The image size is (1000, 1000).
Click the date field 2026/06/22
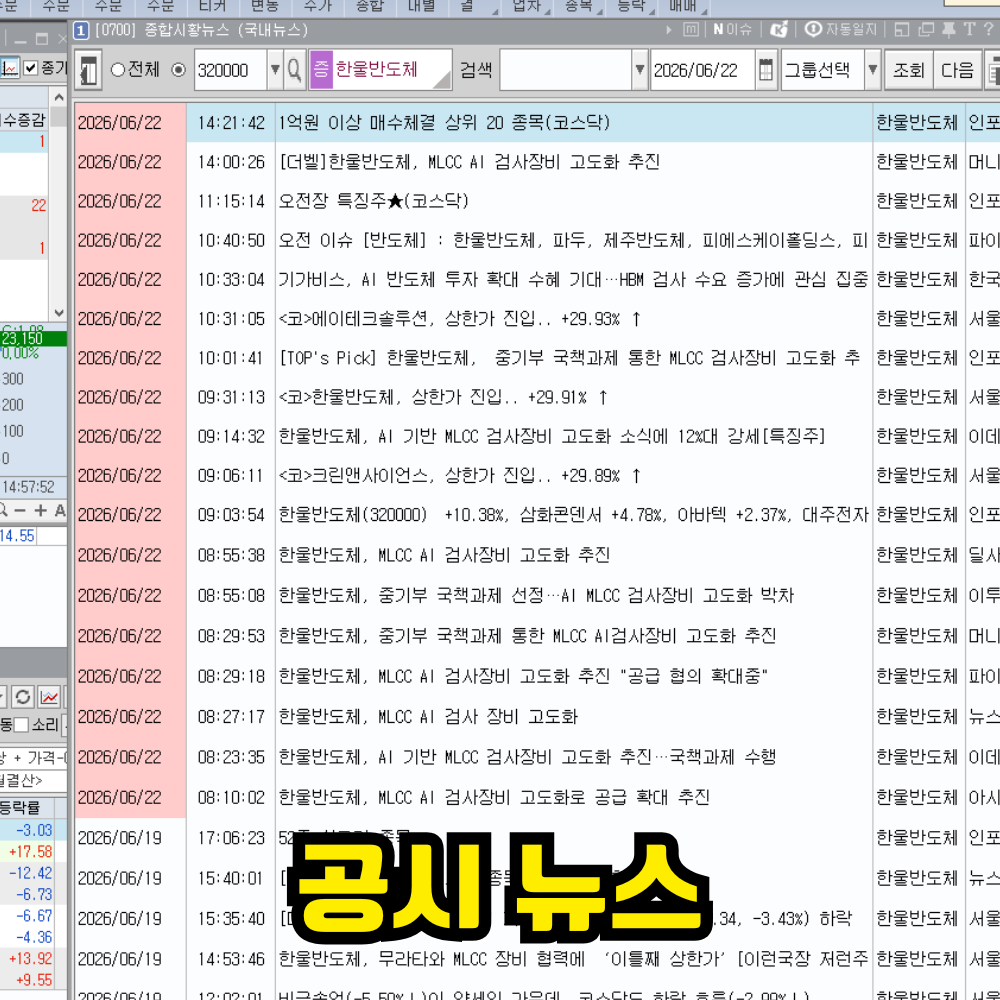tap(702, 70)
